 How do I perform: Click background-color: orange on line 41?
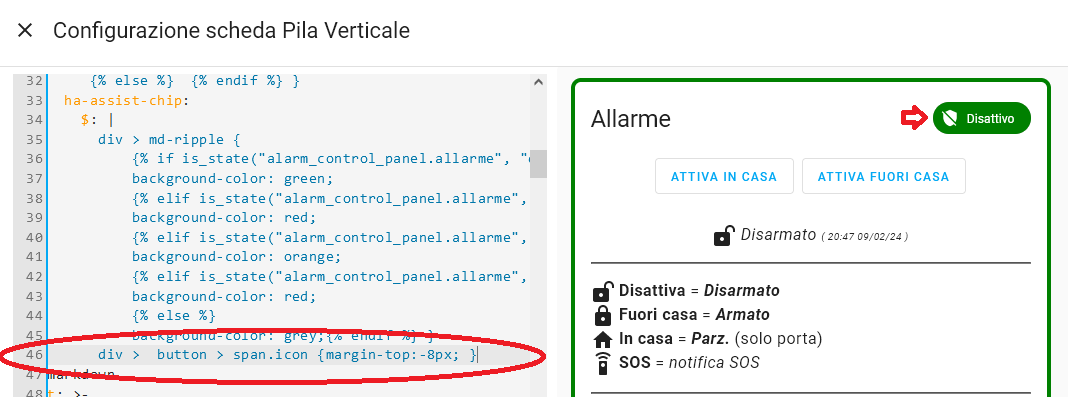point(236,257)
